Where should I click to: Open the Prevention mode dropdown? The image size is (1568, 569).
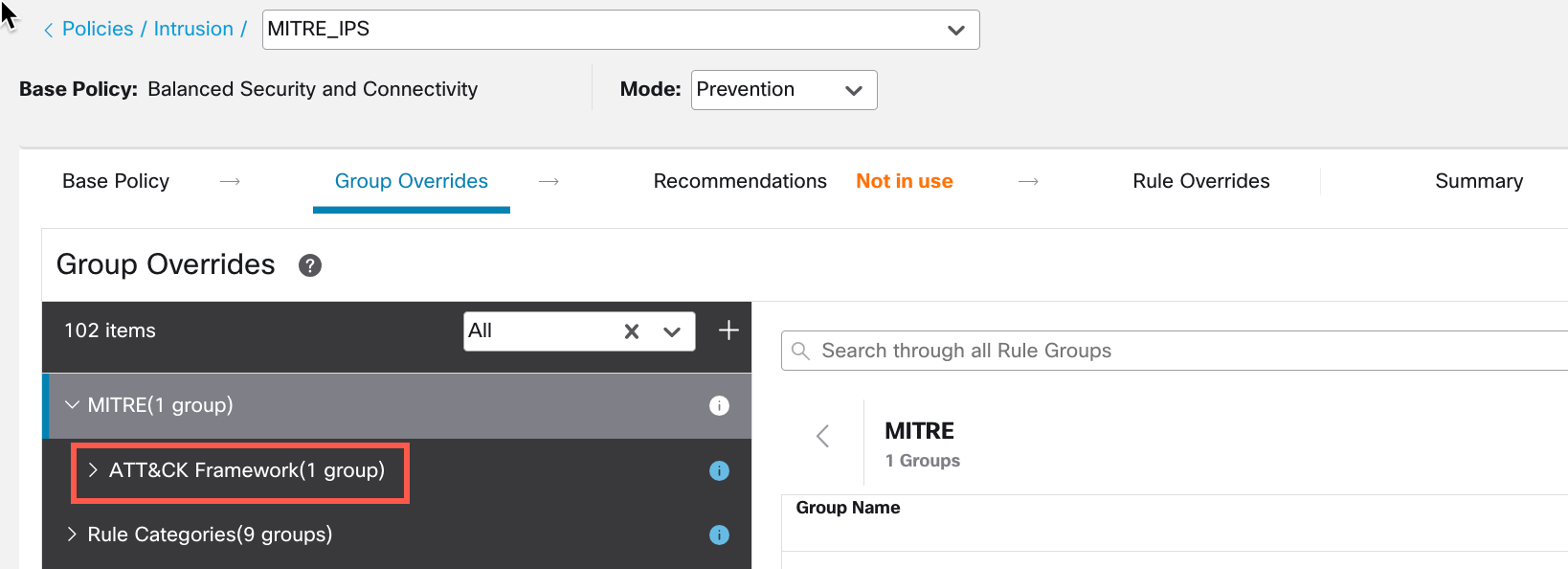click(853, 90)
